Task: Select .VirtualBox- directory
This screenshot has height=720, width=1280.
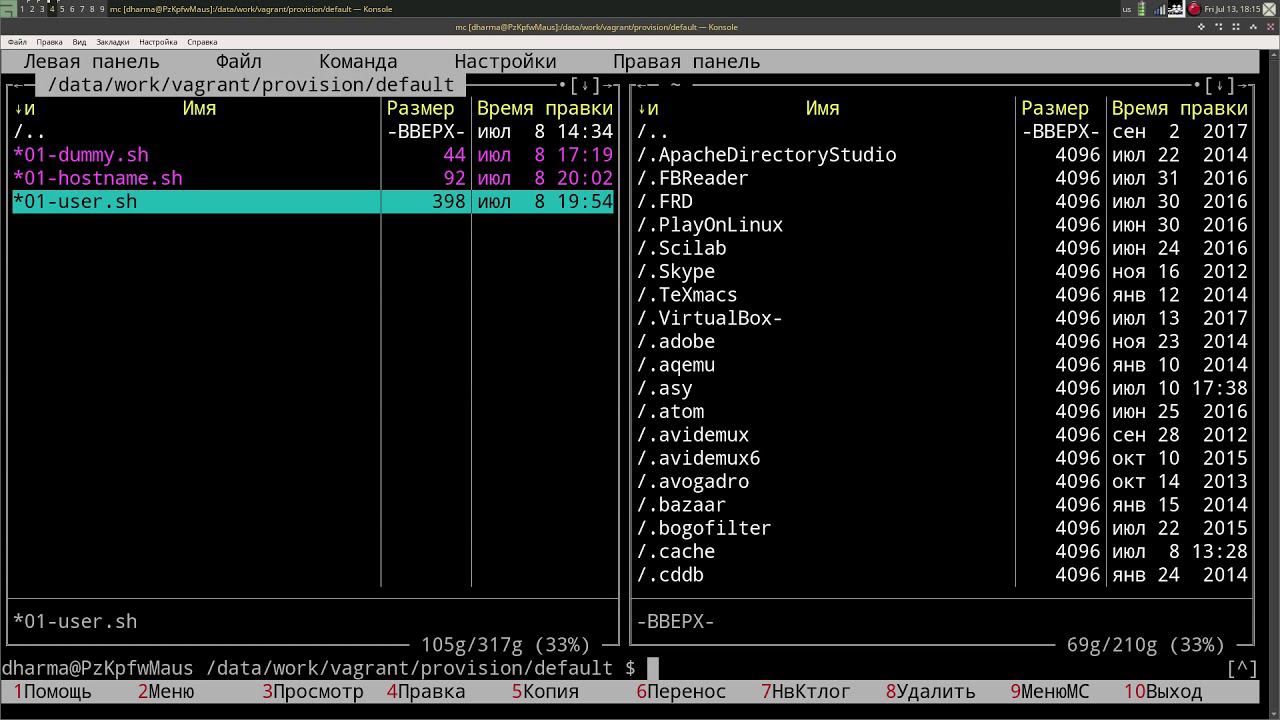Action: (x=942, y=318)
